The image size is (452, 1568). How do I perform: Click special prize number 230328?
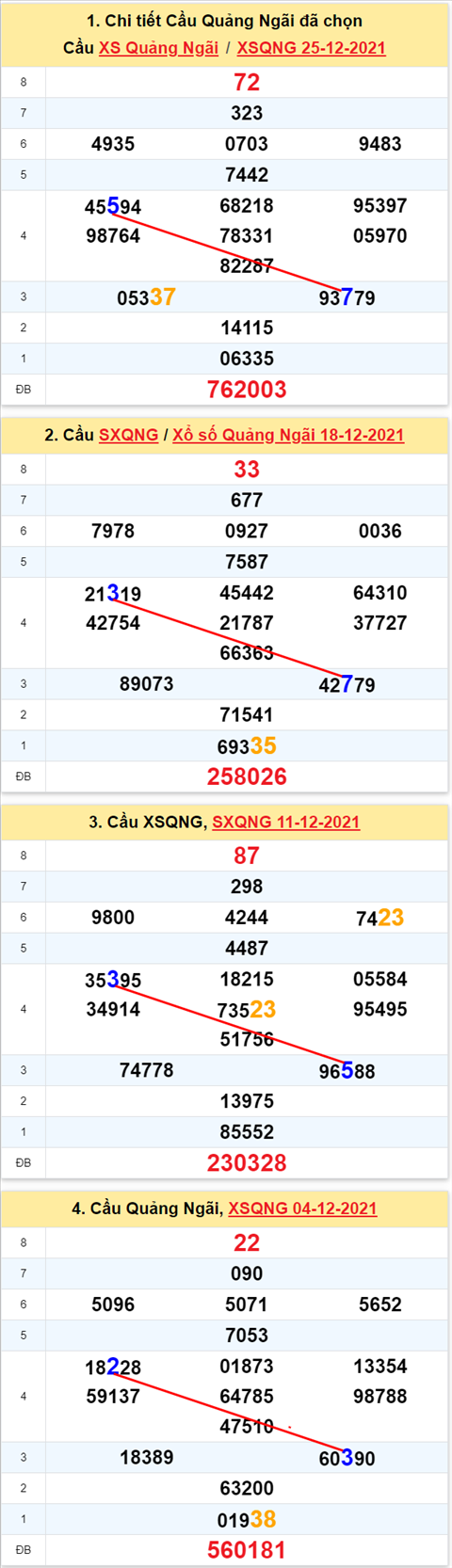(x=247, y=1162)
